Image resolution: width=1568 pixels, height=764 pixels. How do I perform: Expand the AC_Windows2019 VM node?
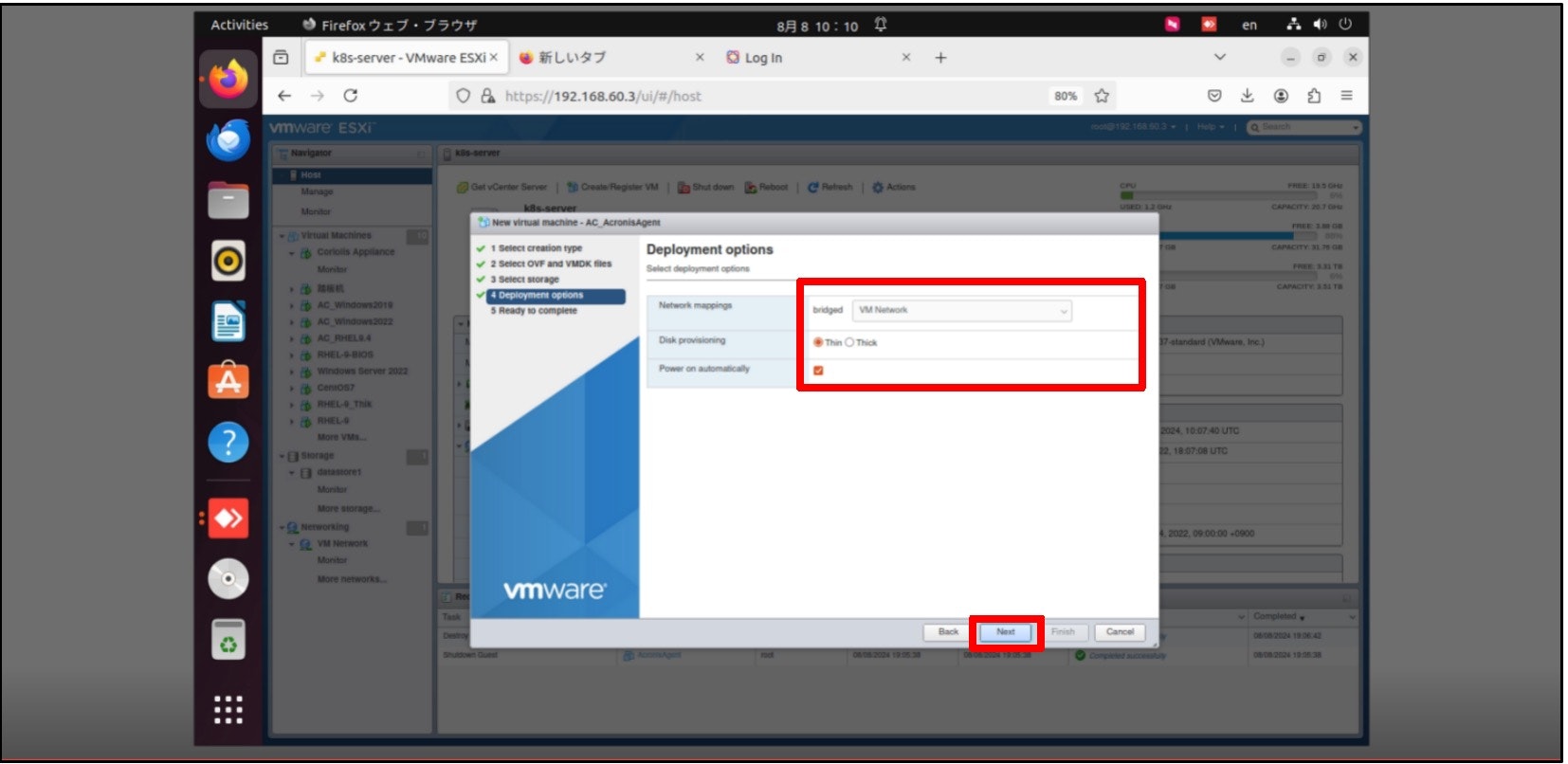click(292, 305)
